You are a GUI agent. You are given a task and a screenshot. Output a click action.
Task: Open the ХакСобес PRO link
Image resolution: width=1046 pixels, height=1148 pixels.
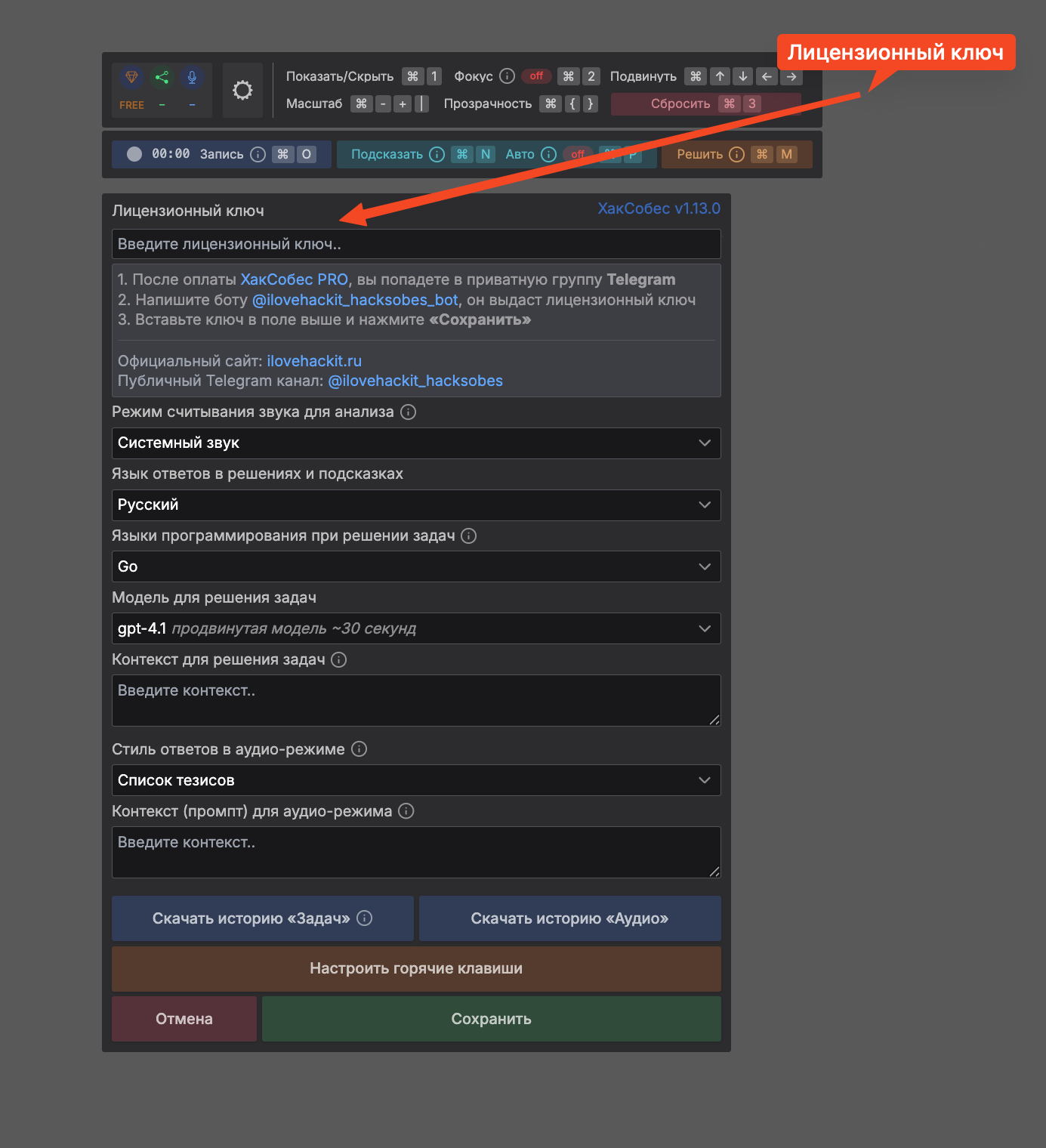pos(295,279)
